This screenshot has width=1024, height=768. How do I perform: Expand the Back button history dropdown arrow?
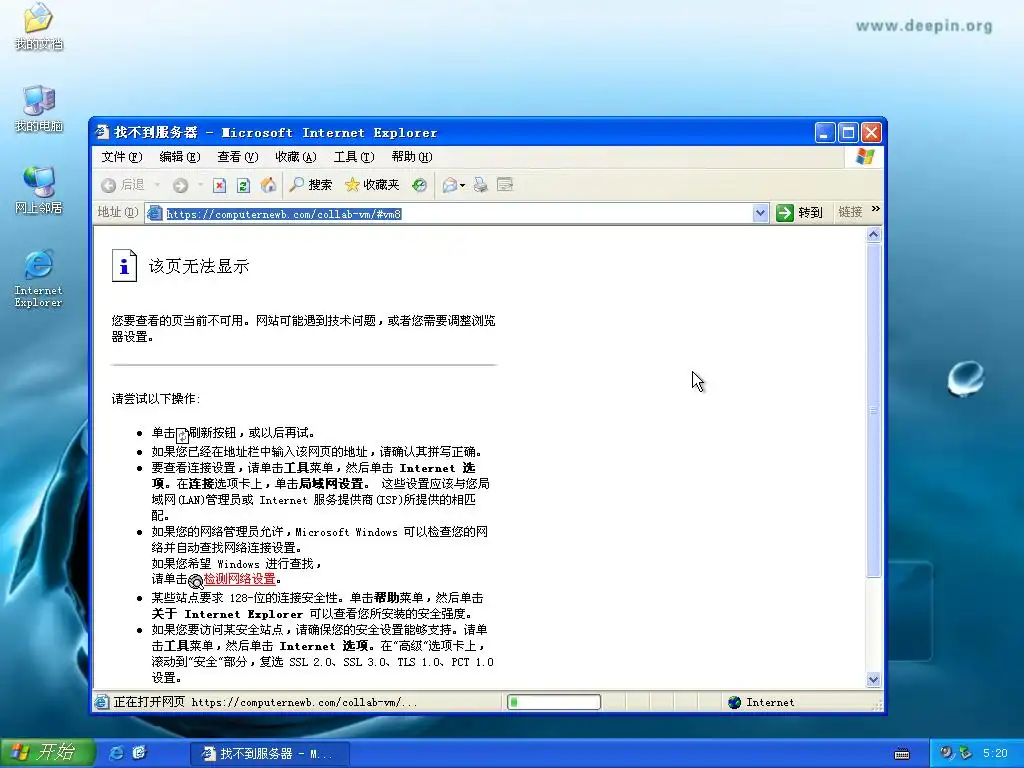(x=157, y=185)
